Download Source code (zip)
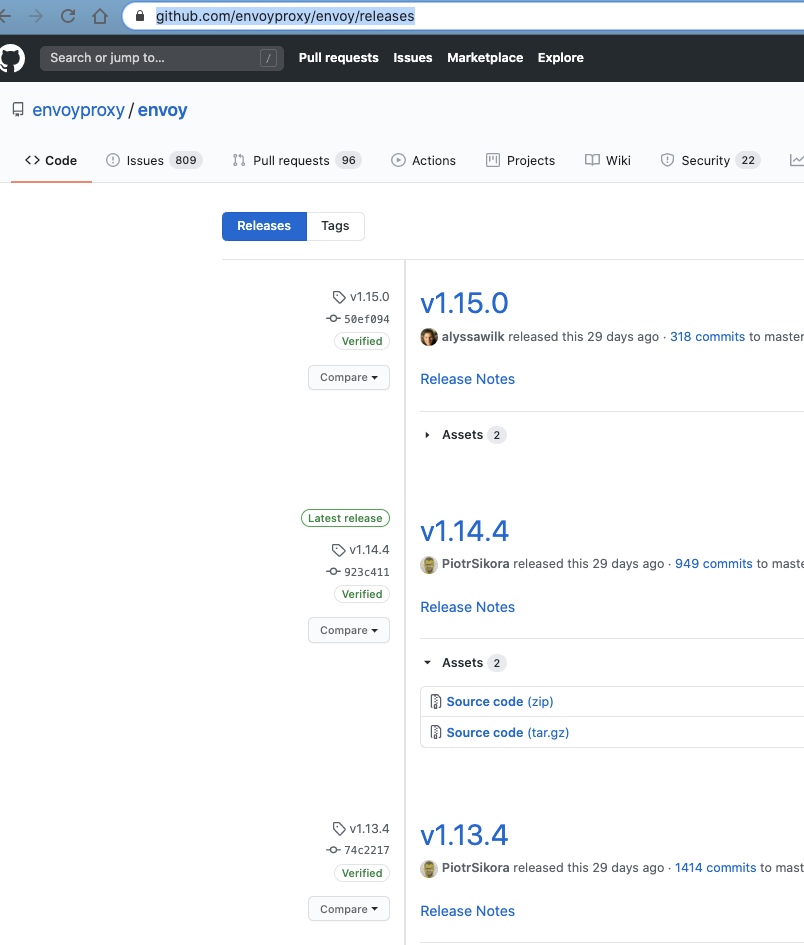Screen dimensions: 804x945 coord(500,702)
